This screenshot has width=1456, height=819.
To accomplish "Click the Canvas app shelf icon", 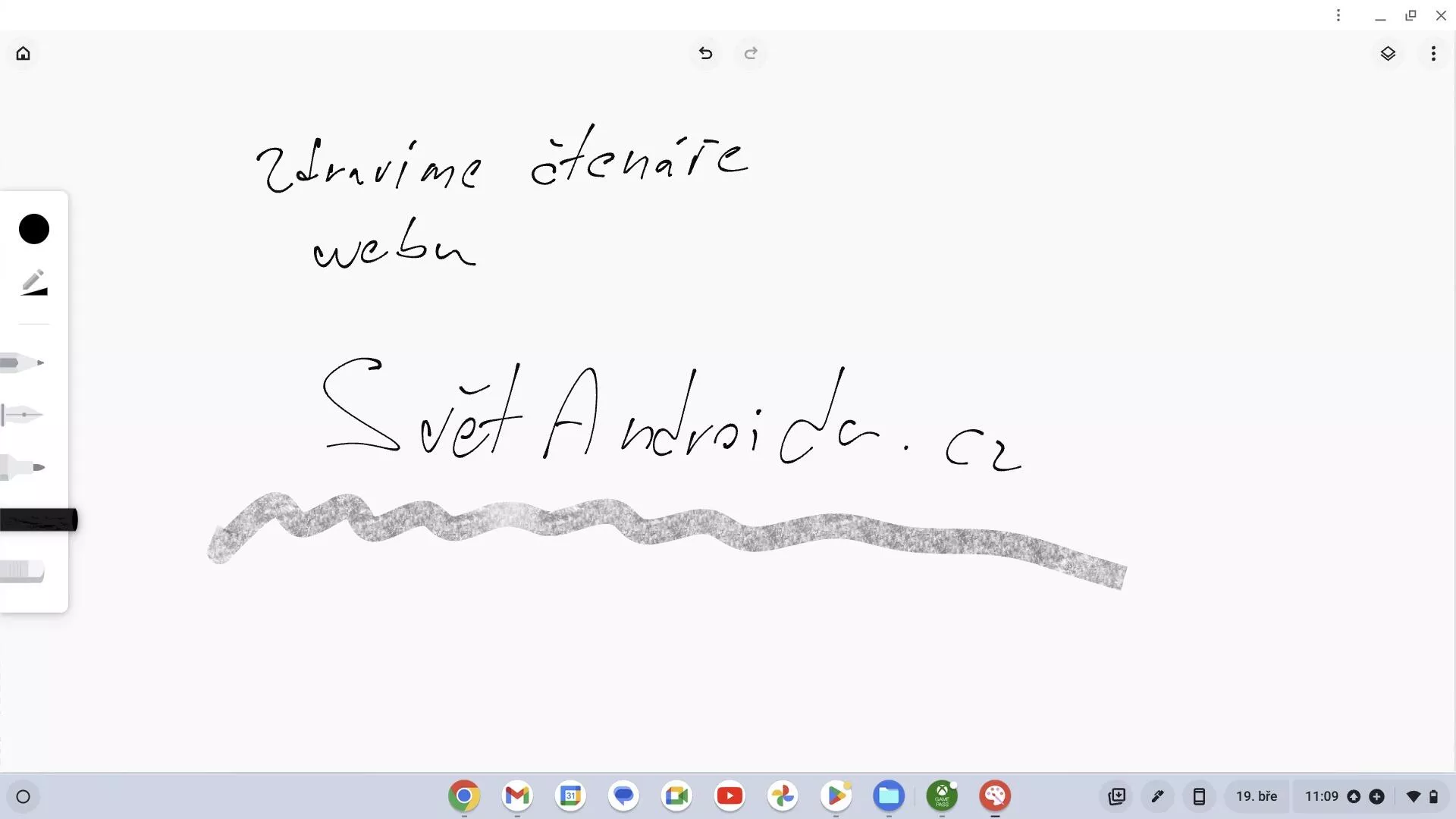I will [x=995, y=796].
